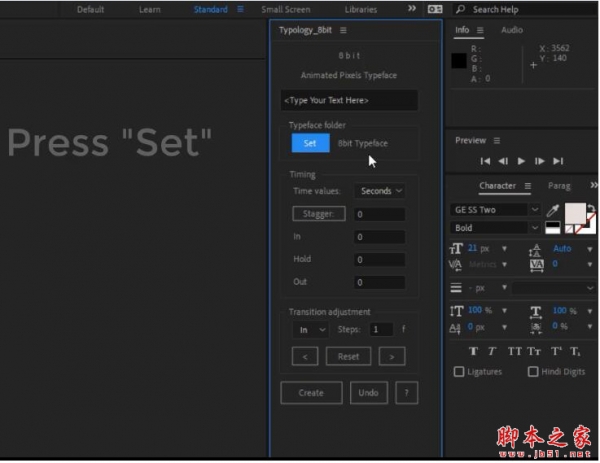Click the Steps value field
The width and height of the screenshot is (600, 463).
pyautogui.click(x=381, y=330)
